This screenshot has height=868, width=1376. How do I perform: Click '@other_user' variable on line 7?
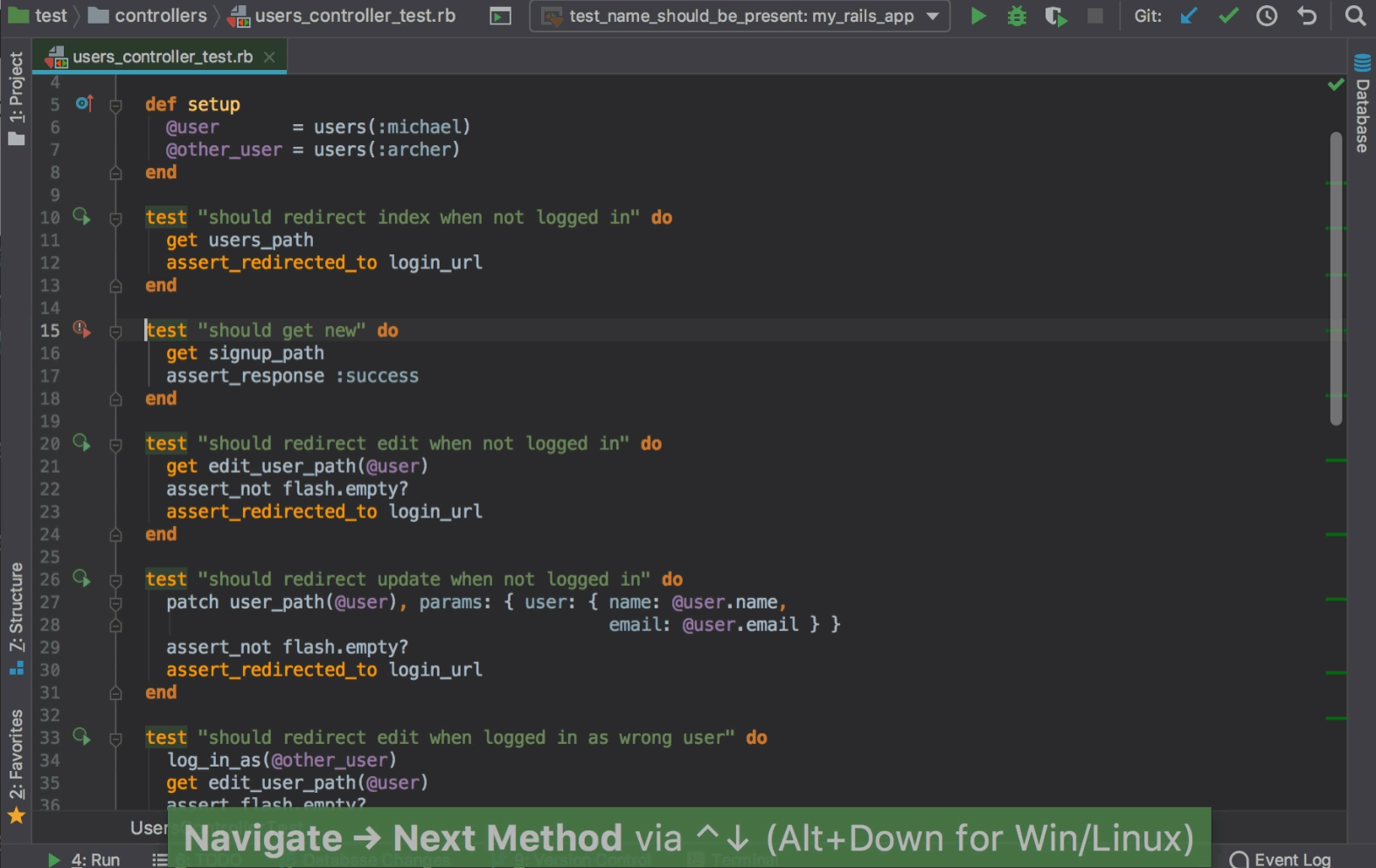tap(224, 149)
